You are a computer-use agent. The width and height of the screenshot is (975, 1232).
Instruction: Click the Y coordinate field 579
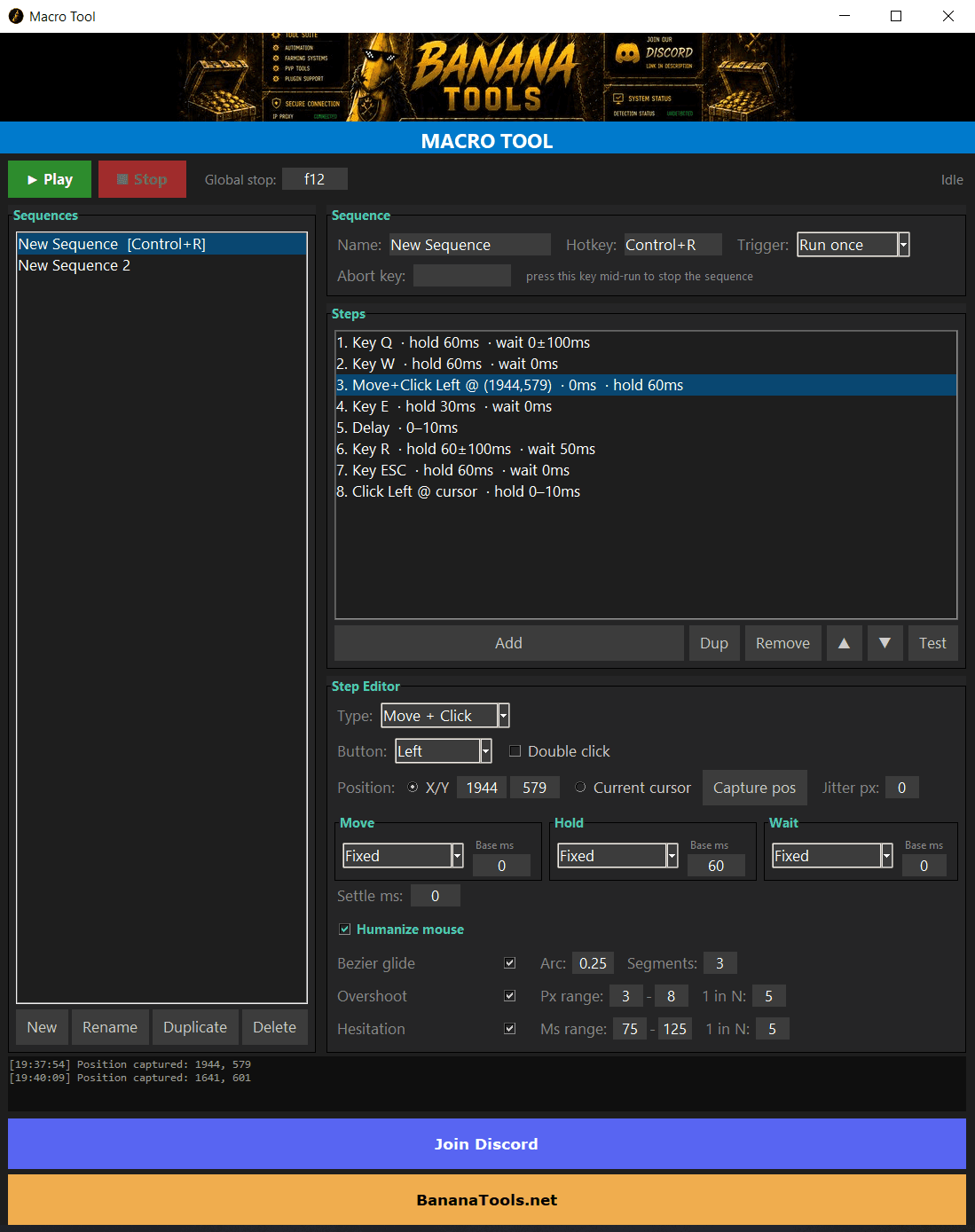tap(534, 788)
